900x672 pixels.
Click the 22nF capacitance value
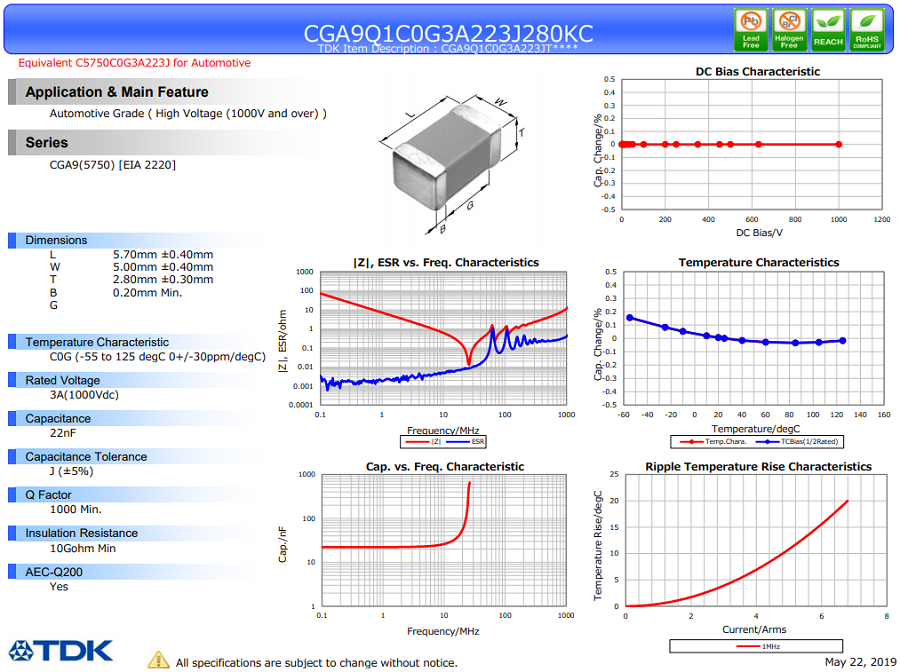click(x=63, y=433)
